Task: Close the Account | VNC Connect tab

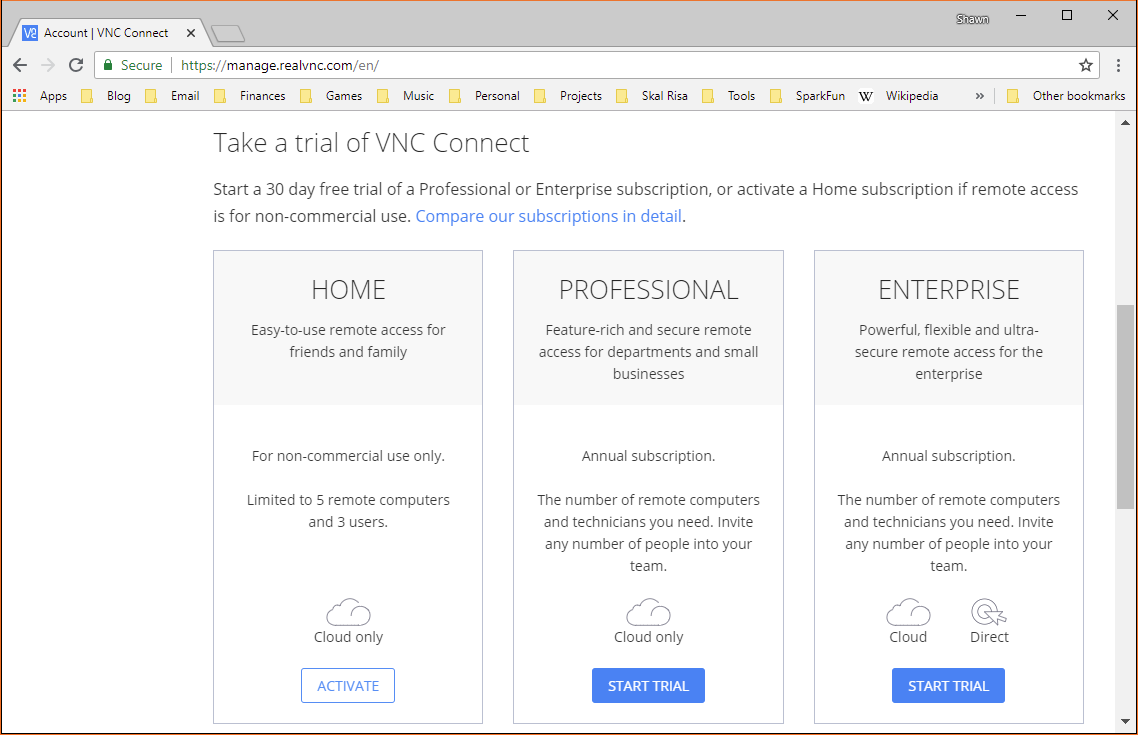Action: tap(191, 33)
